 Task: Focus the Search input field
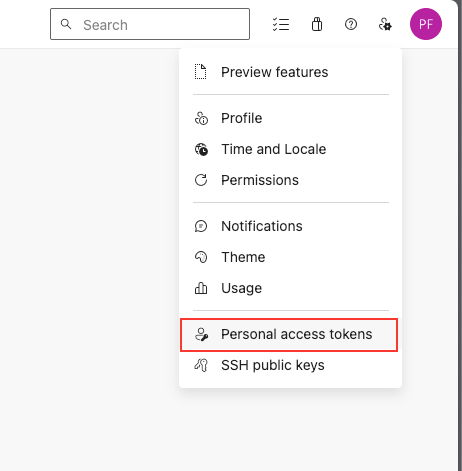[150, 24]
